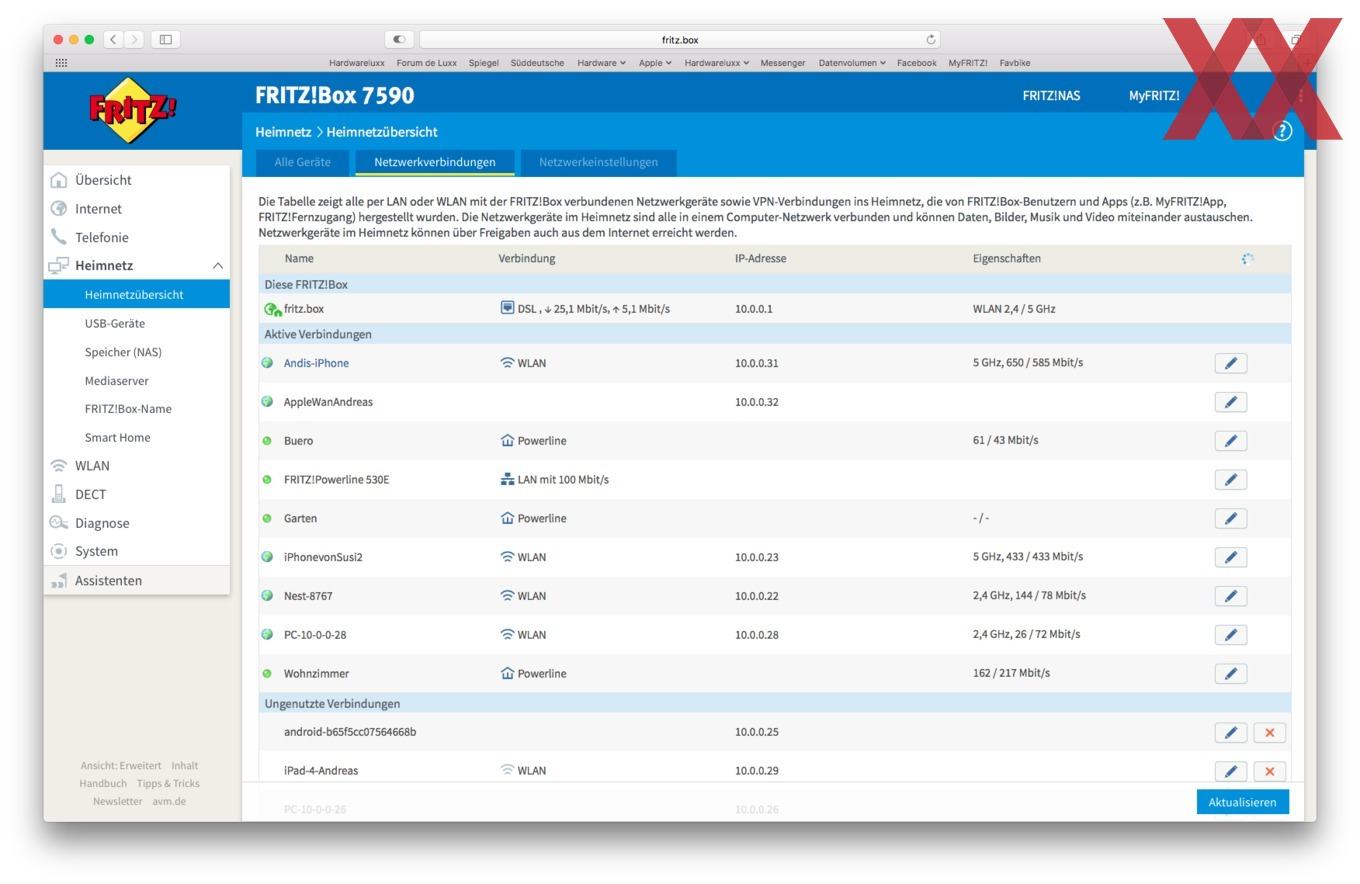Viewport: 1360px width, 884px height.
Task: Click the reader/privacy icon left of address bar
Action: tap(399, 40)
